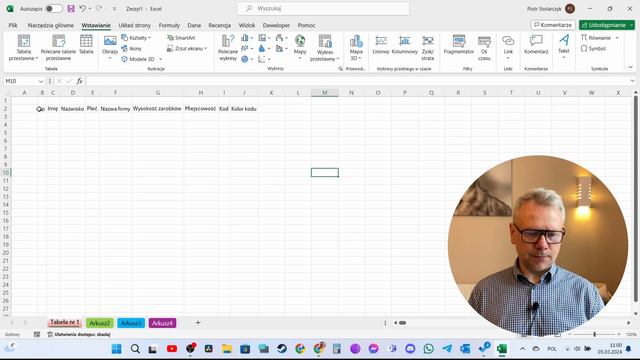Click the Komentarze button

[553, 25]
